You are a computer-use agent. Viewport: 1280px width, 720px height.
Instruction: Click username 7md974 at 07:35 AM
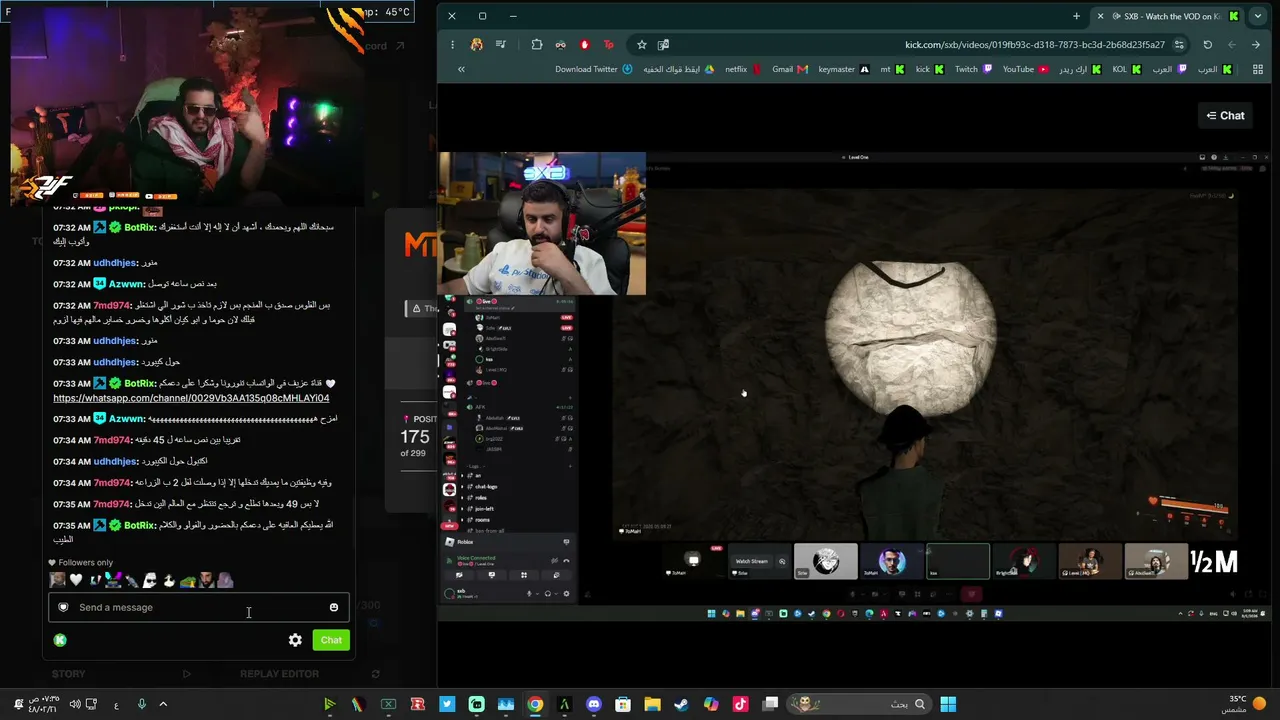(x=112, y=504)
